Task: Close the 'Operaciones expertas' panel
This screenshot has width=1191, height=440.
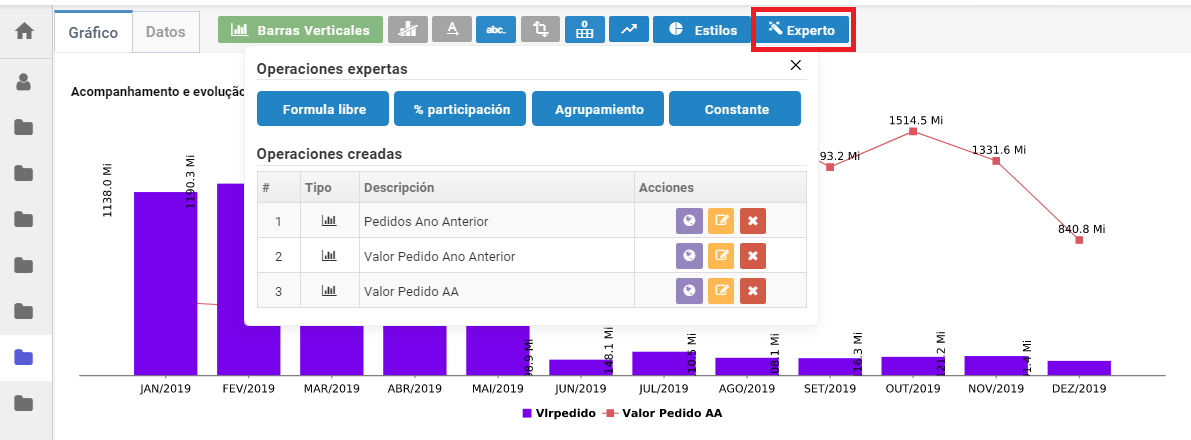Action: [796, 65]
